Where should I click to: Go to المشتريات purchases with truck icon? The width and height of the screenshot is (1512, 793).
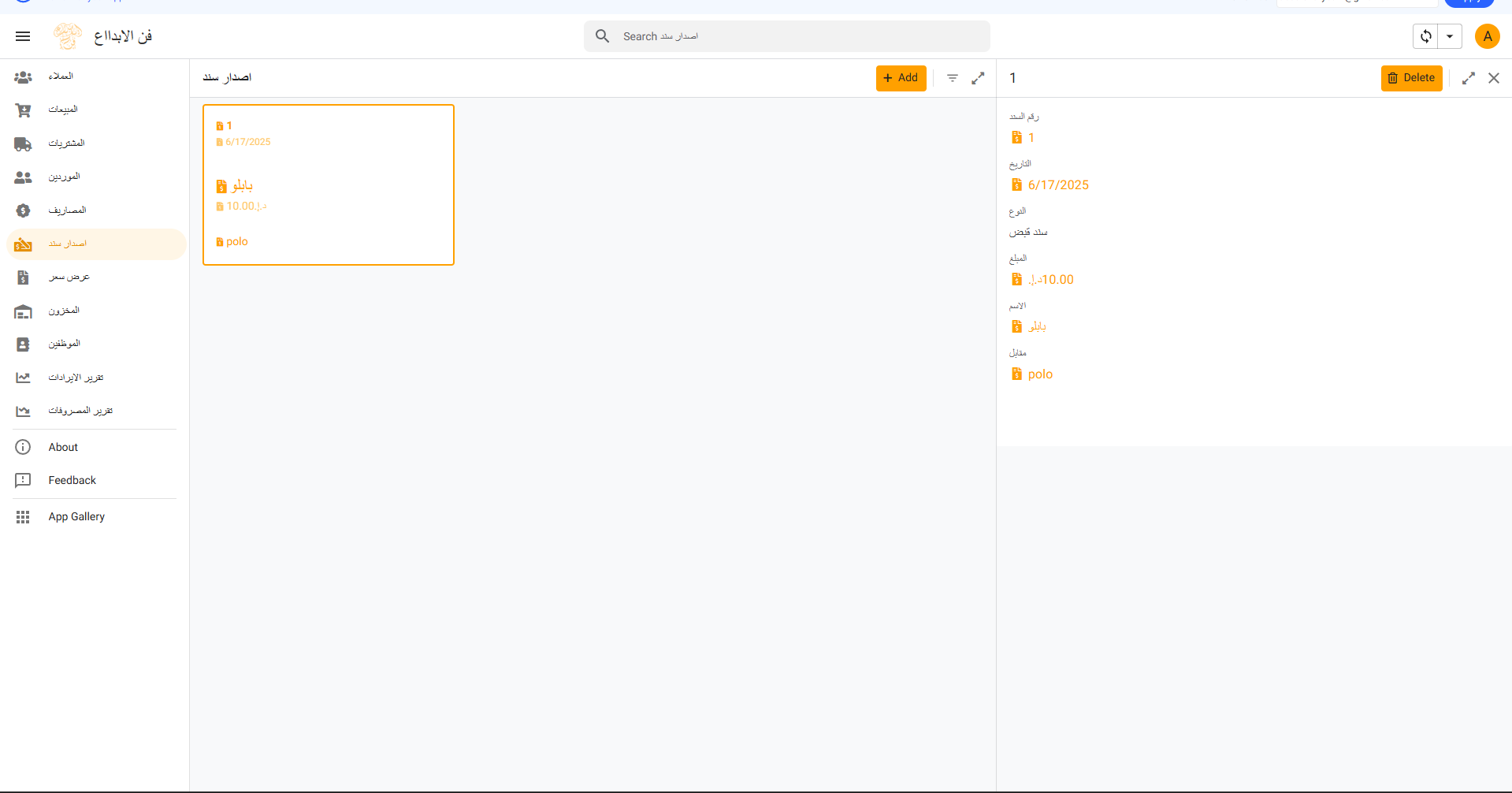pyautogui.click(x=66, y=143)
